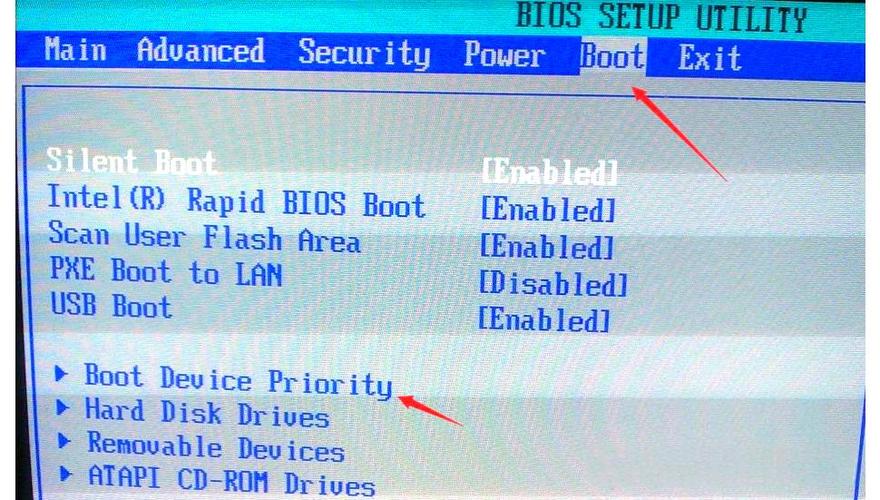
Task: Select the Power tab
Action: [503, 55]
